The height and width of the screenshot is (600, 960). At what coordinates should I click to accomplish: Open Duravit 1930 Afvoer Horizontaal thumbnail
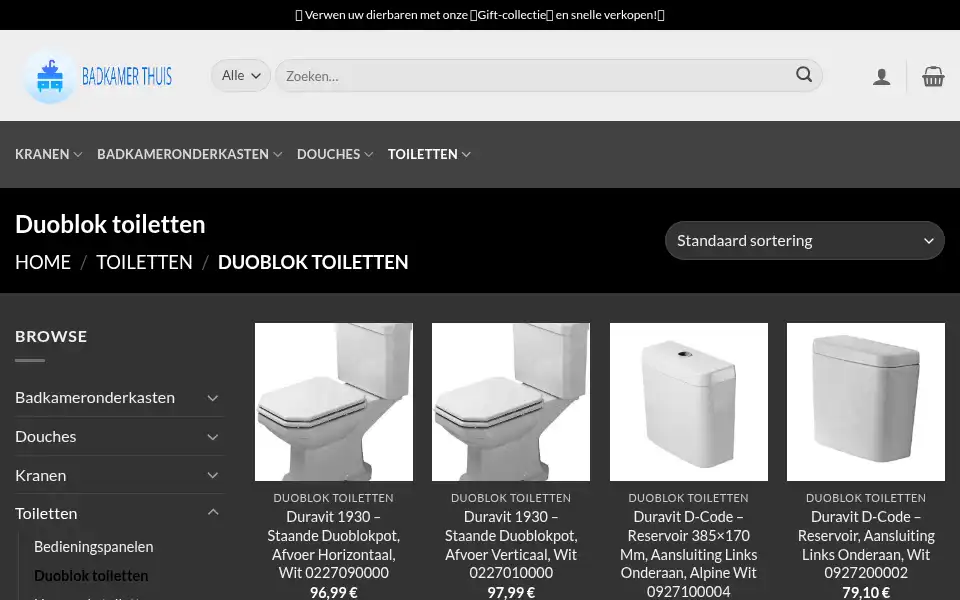coord(334,402)
